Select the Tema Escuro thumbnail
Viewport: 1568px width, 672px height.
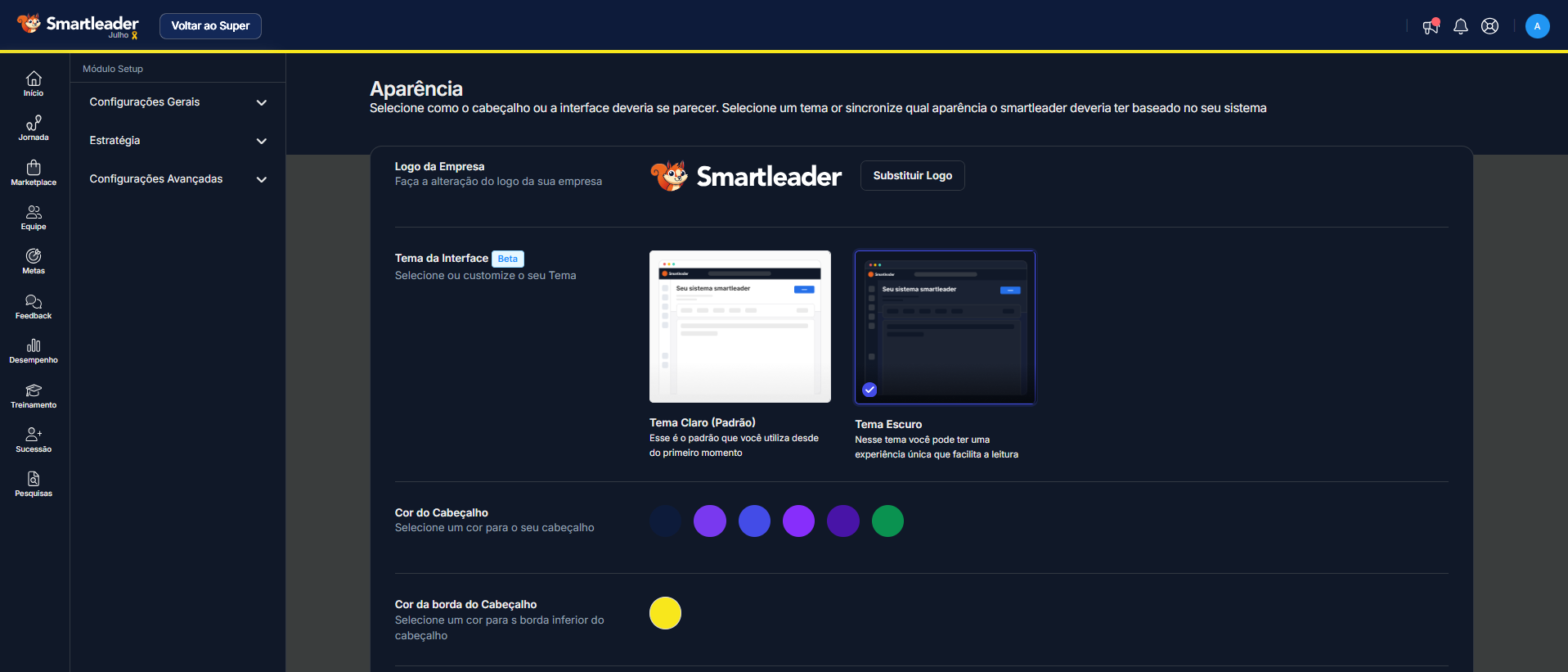pos(945,327)
